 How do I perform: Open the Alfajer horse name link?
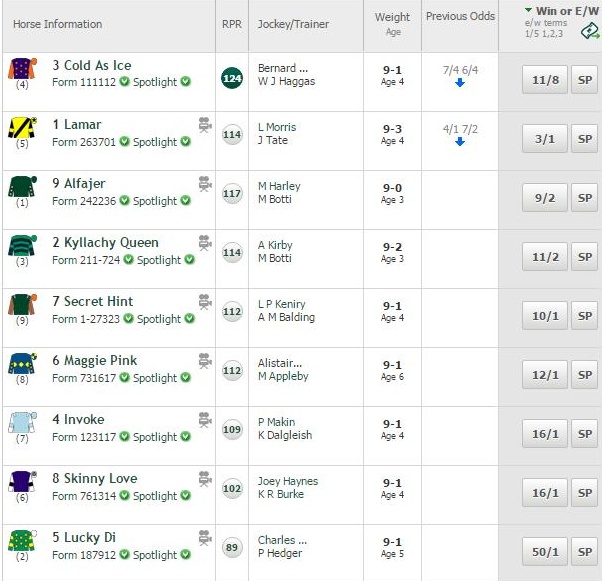tap(79, 184)
